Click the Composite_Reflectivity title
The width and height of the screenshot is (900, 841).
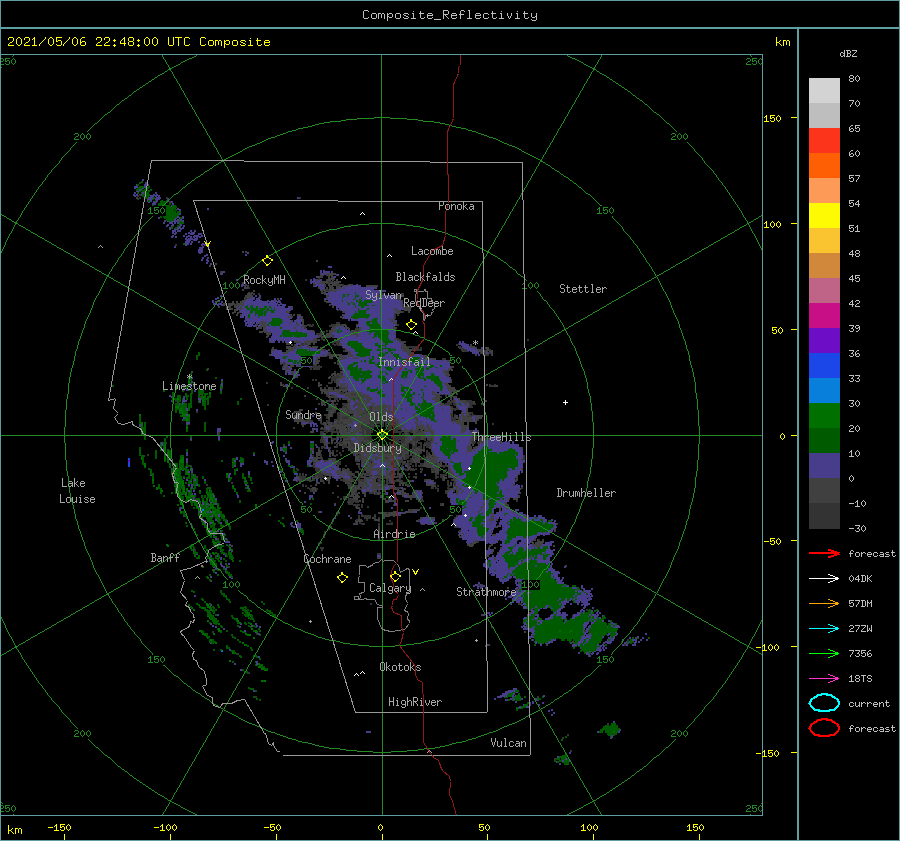pyautogui.click(x=449, y=15)
